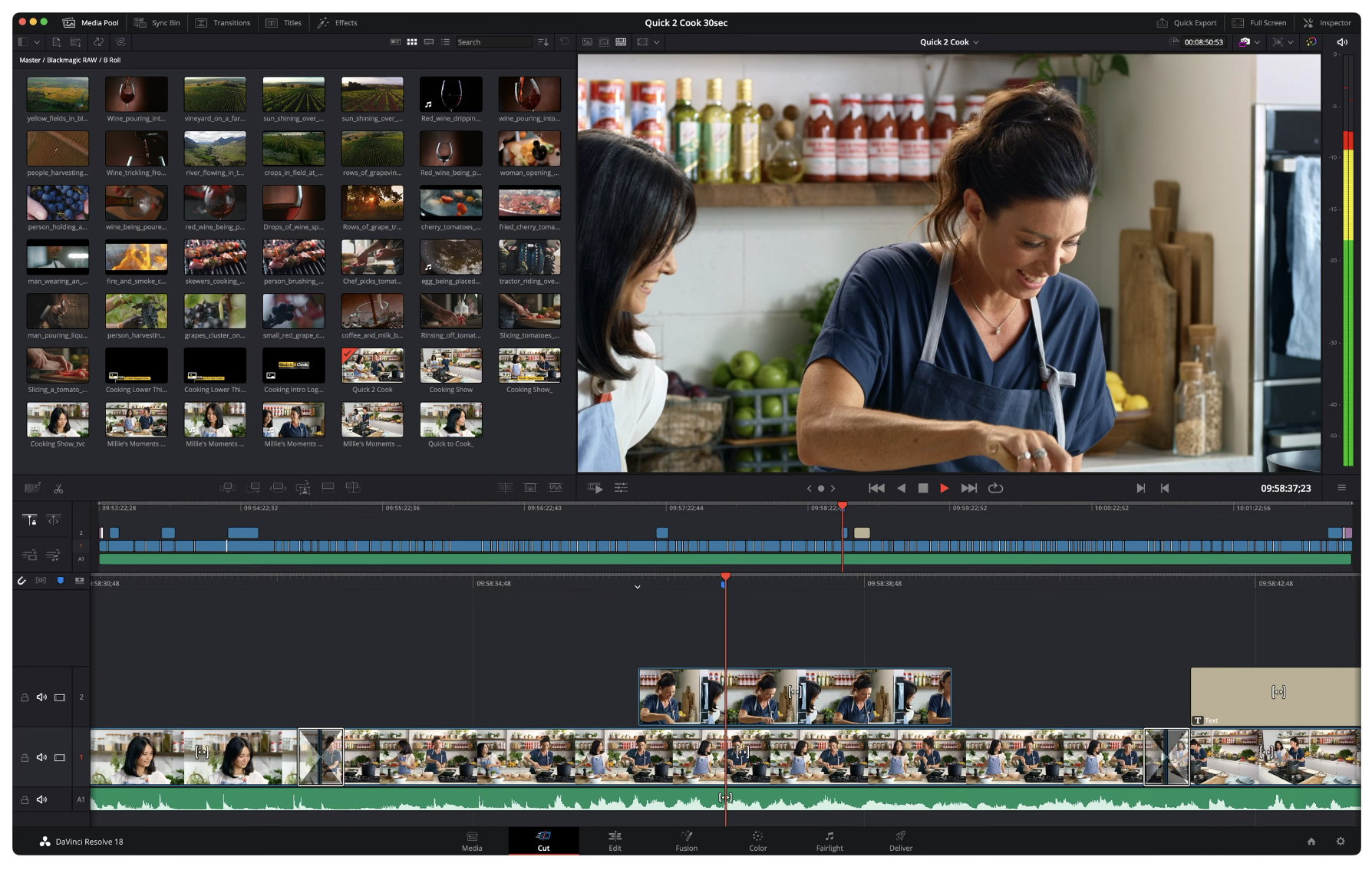Click the Close Up edit icon
The image size is (1372, 870).
pyautogui.click(x=304, y=488)
